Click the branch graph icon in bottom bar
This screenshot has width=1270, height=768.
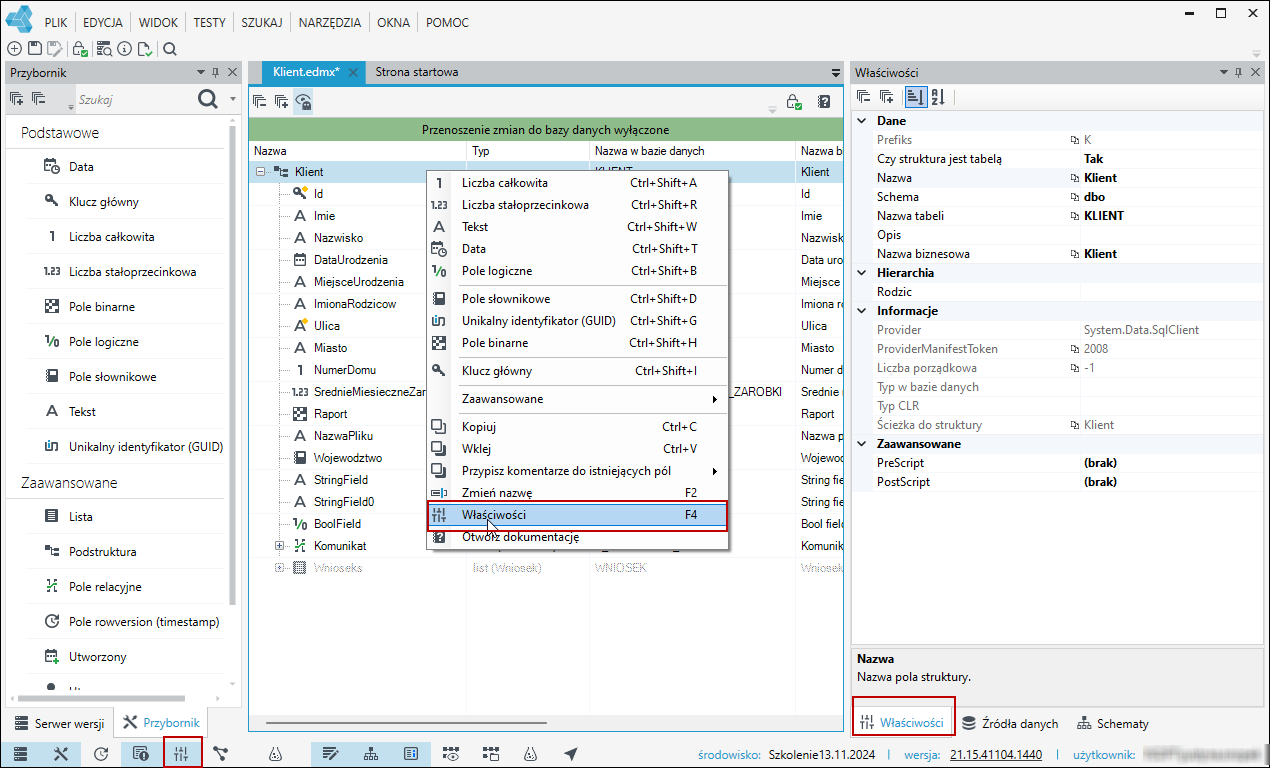[220, 753]
